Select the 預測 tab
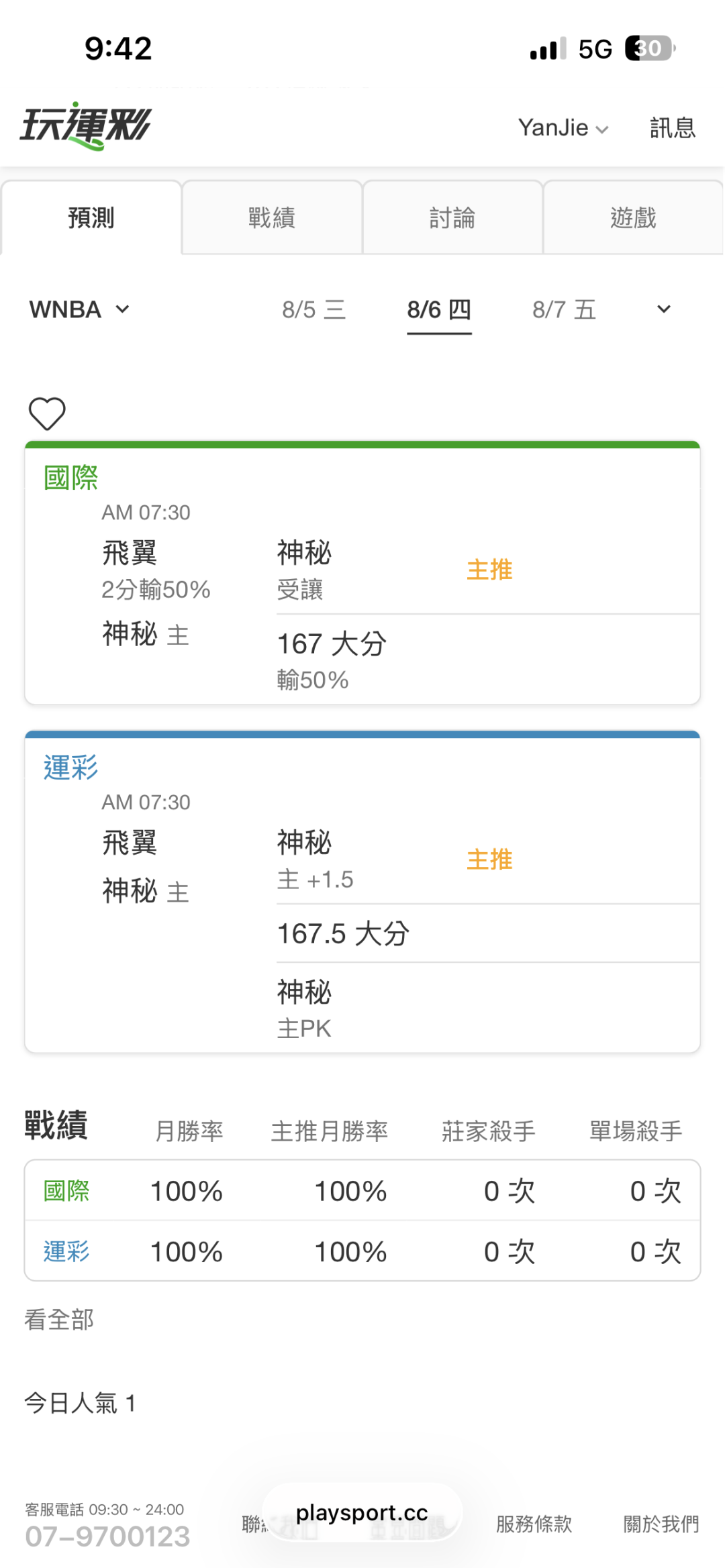The width and height of the screenshot is (725, 1568). tap(91, 217)
